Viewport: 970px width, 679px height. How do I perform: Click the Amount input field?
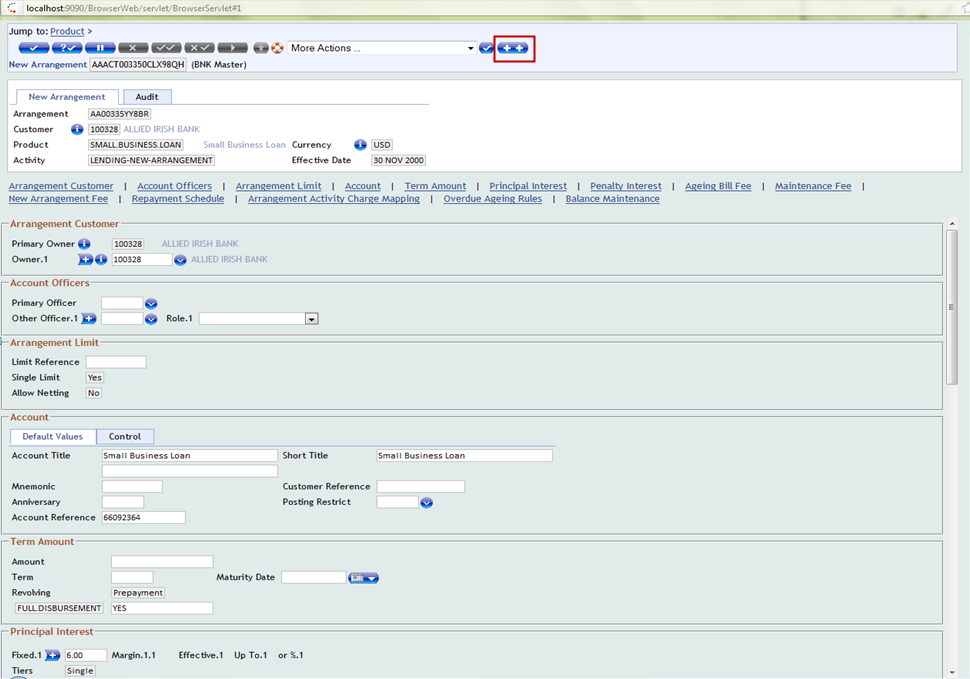click(162, 562)
